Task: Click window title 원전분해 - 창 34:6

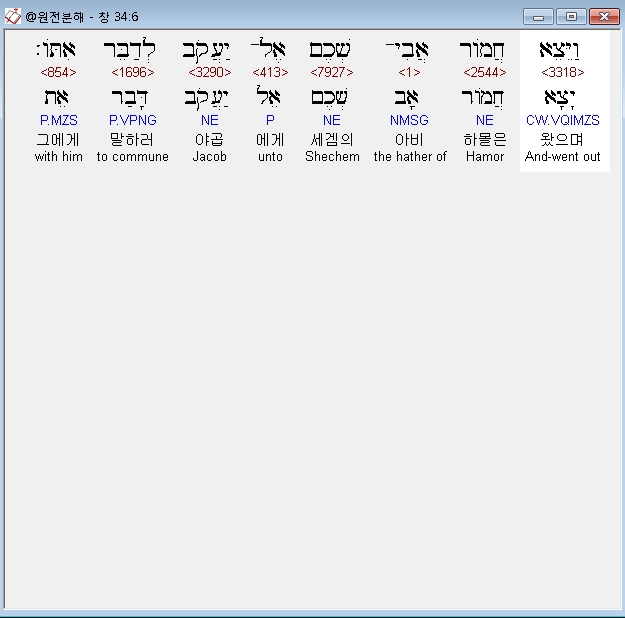Action: (82, 17)
